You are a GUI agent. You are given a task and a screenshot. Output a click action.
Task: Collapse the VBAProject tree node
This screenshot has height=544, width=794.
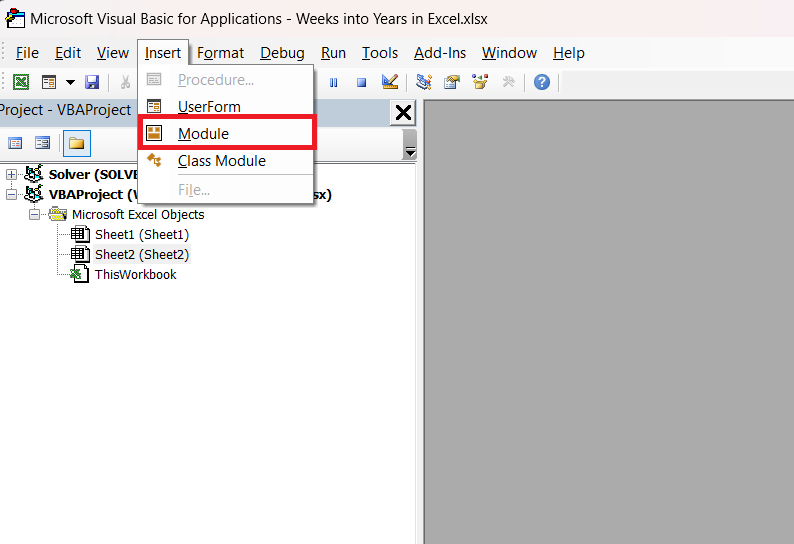point(11,195)
